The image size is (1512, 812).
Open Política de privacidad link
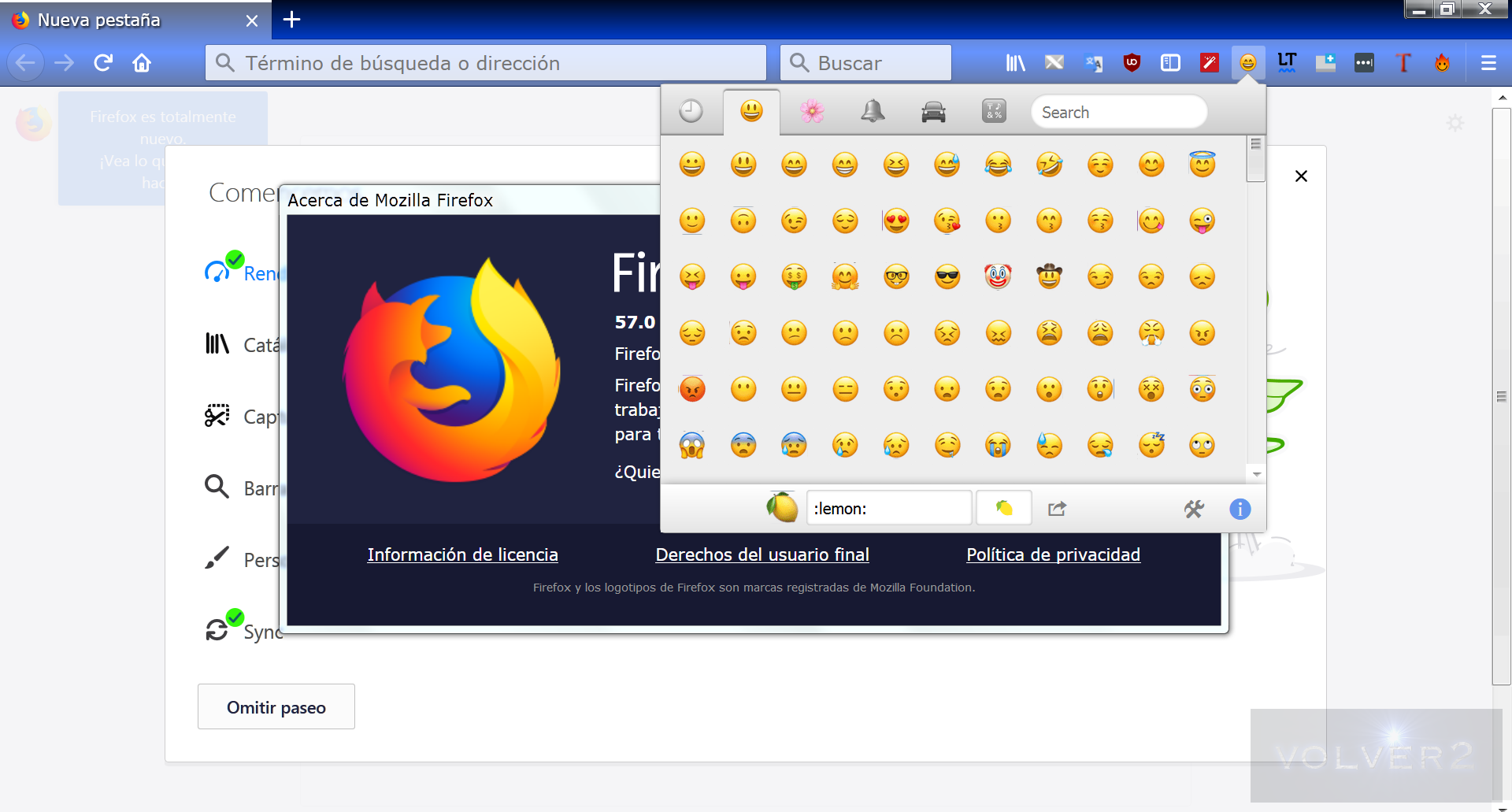[1053, 554]
